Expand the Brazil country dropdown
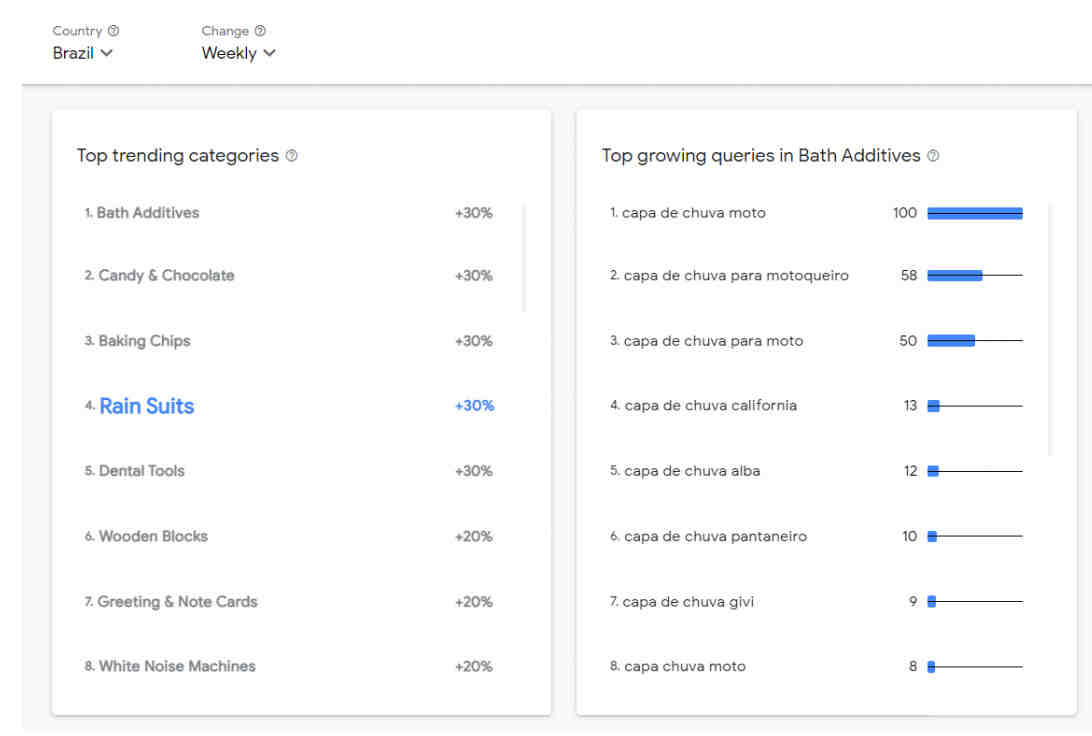Image resolution: width=1092 pixels, height=736 pixels. [x=82, y=53]
